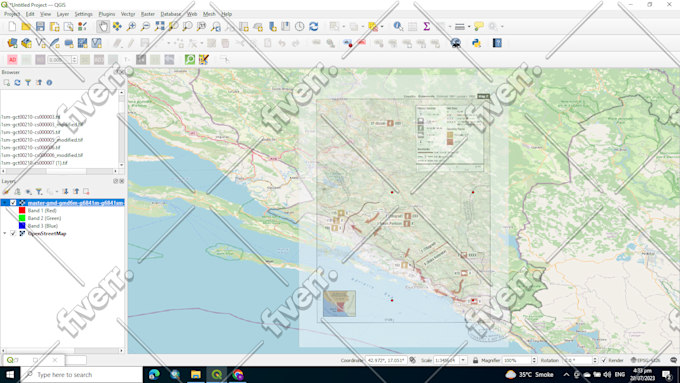The height and width of the screenshot is (383, 680).
Task: Open File Explorer from the taskbar
Action: pyautogui.click(x=196, y=374)
